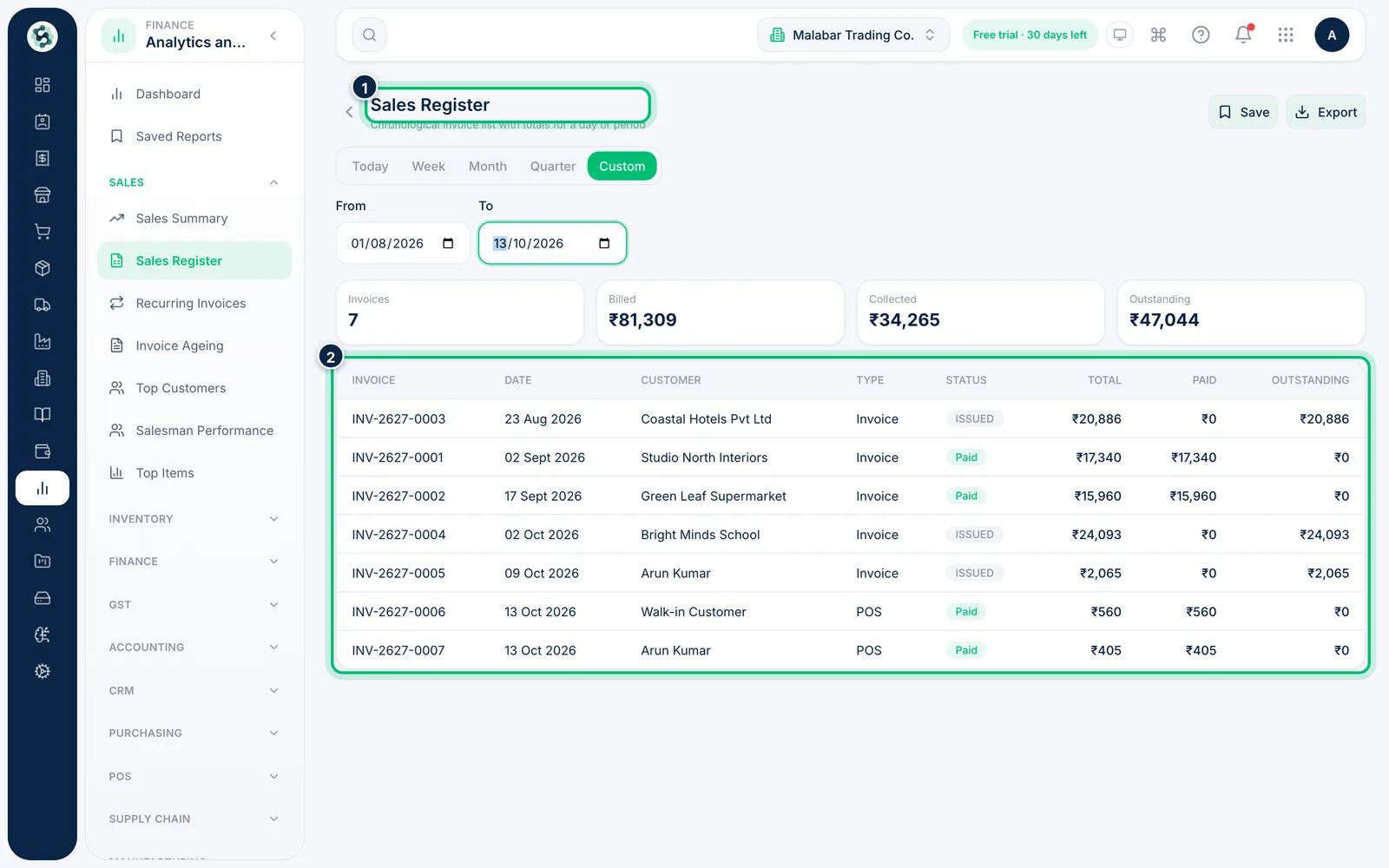
Task: Select the Quarter period tab
Action: [x=553, y=167]
